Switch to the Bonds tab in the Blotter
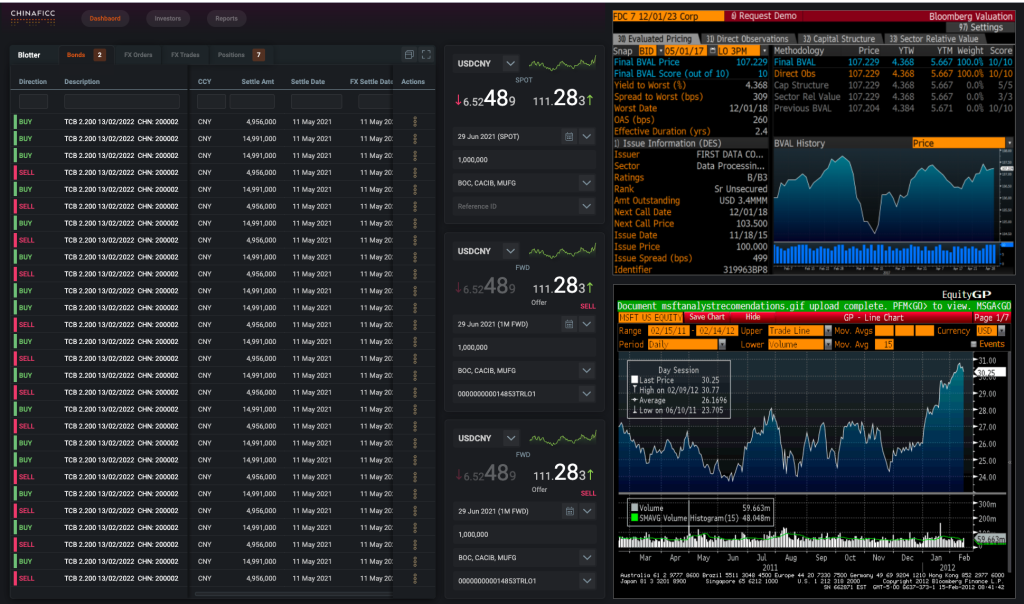Screen dimensions: 1024x604 coord(85,55)
